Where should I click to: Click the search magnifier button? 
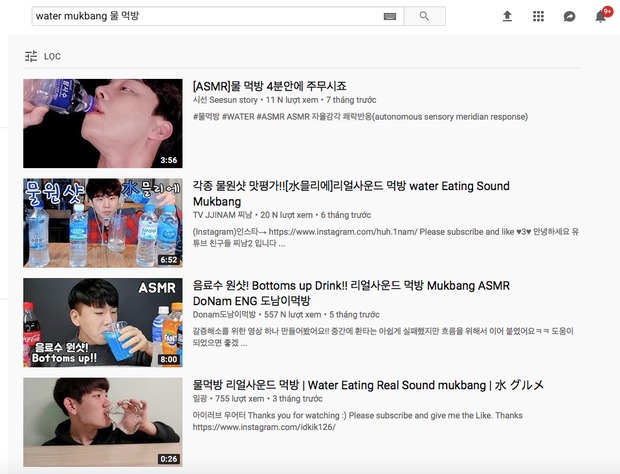425,16
